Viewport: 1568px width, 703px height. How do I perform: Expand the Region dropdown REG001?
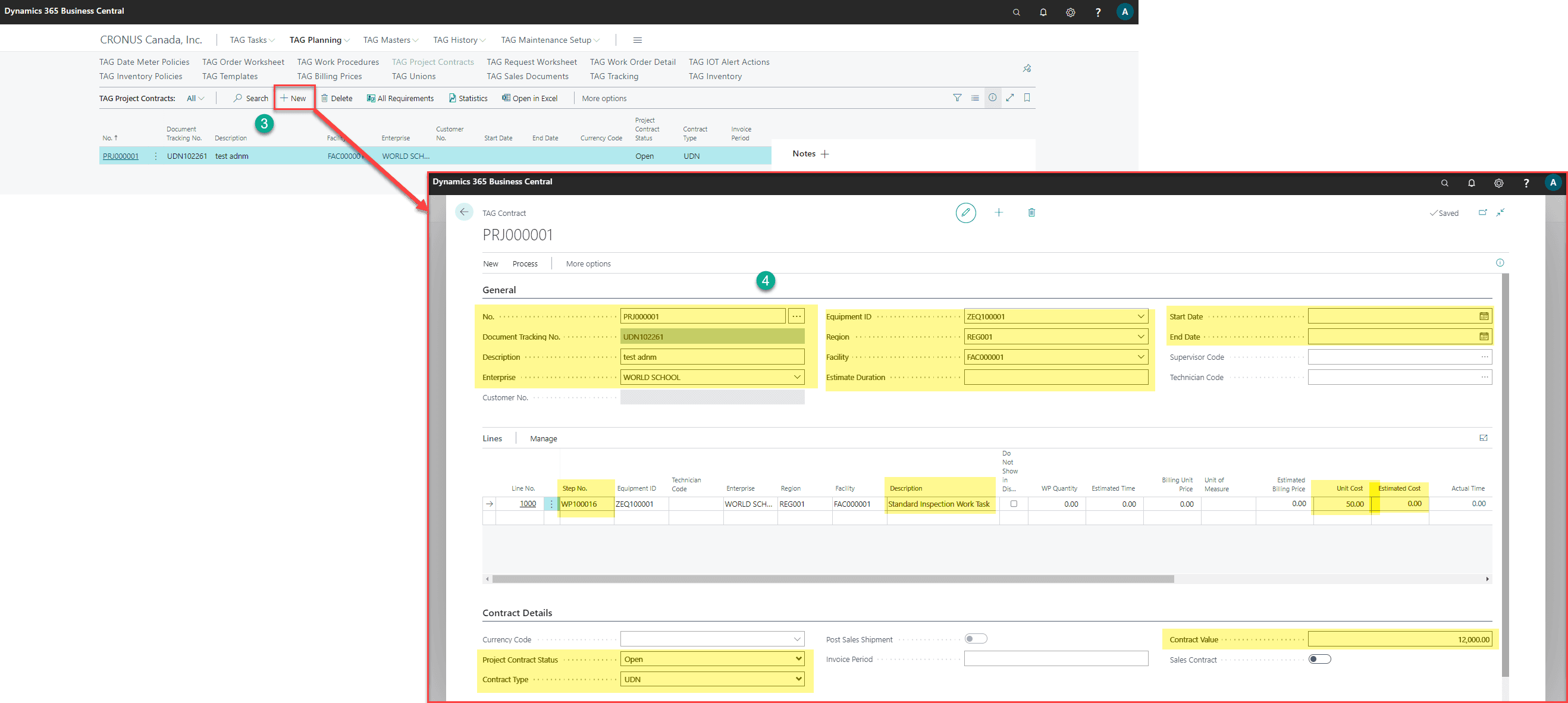(x=1141, y=337)
